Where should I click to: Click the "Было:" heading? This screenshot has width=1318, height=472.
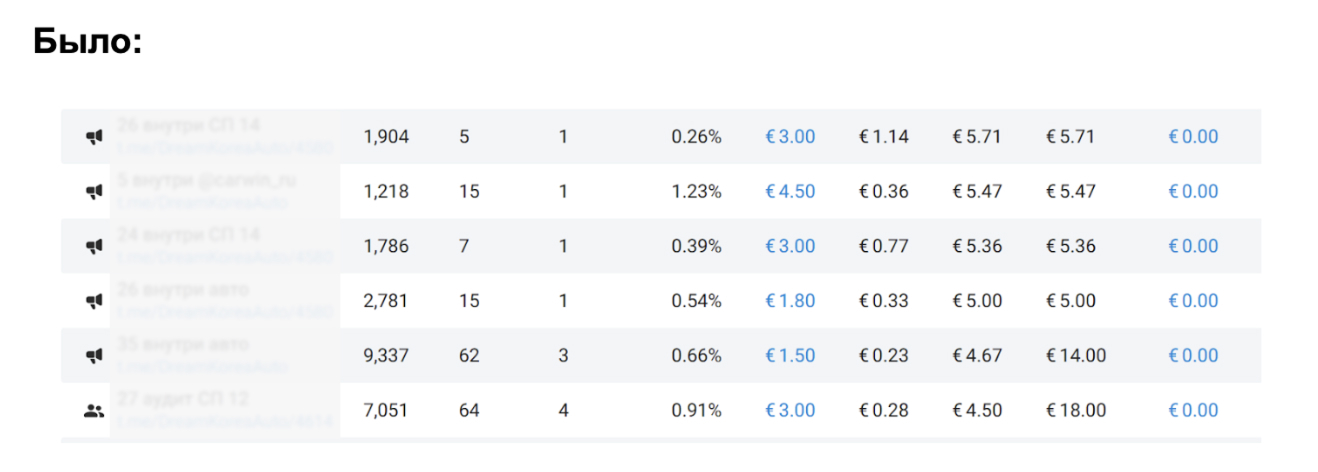[x=88, y=42]
